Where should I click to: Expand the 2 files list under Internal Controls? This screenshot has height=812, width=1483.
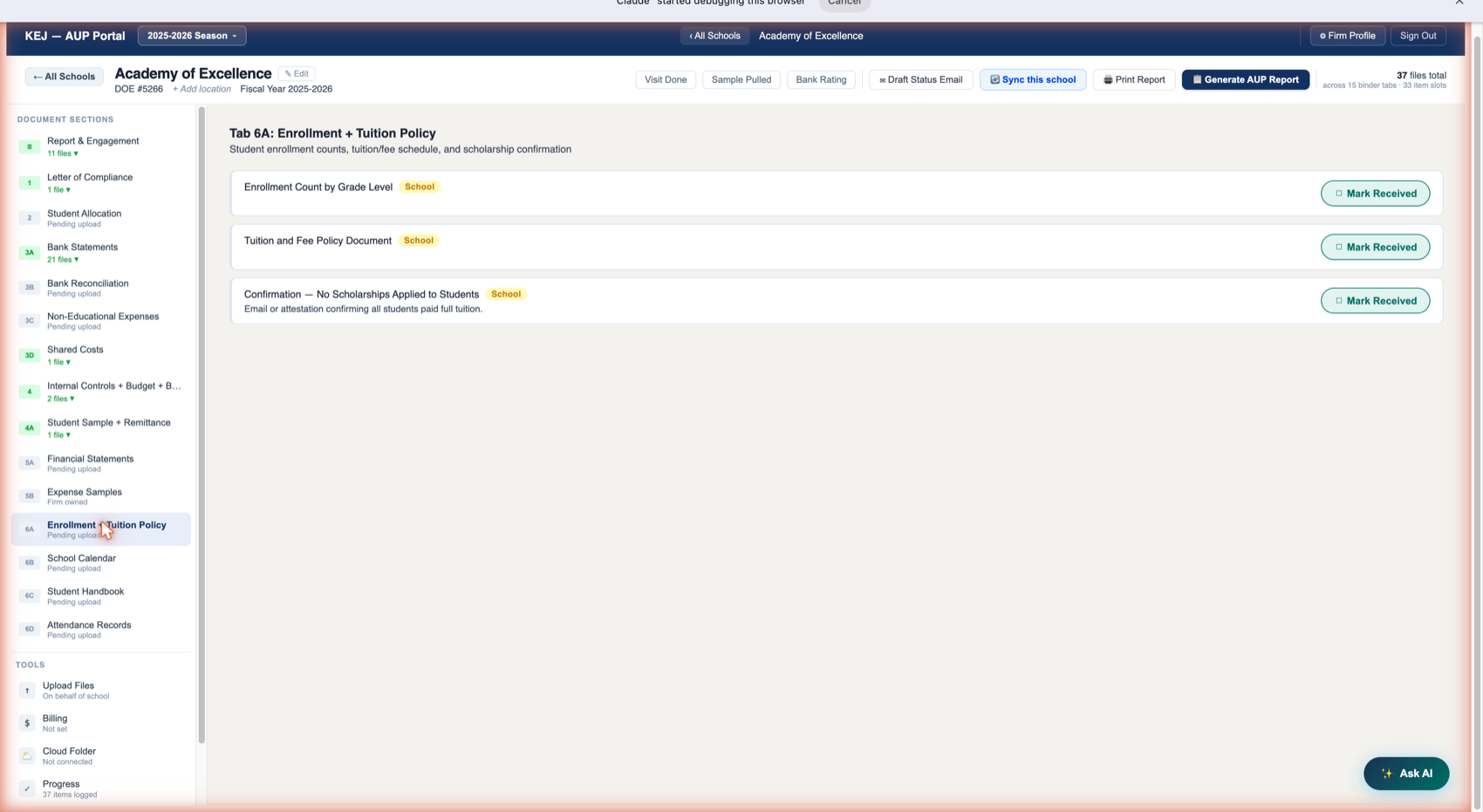tap(60, 399)
